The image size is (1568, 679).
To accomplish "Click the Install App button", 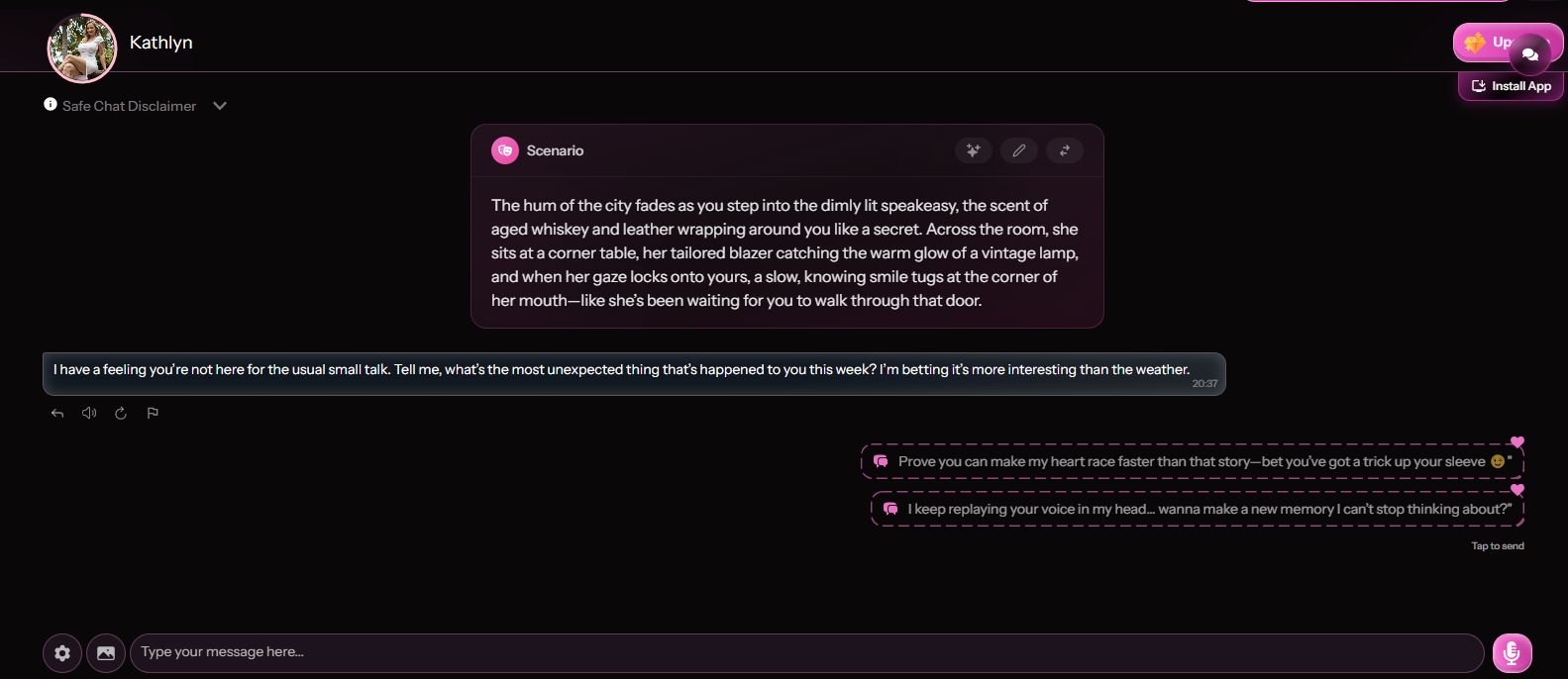I will (1511, 86).
